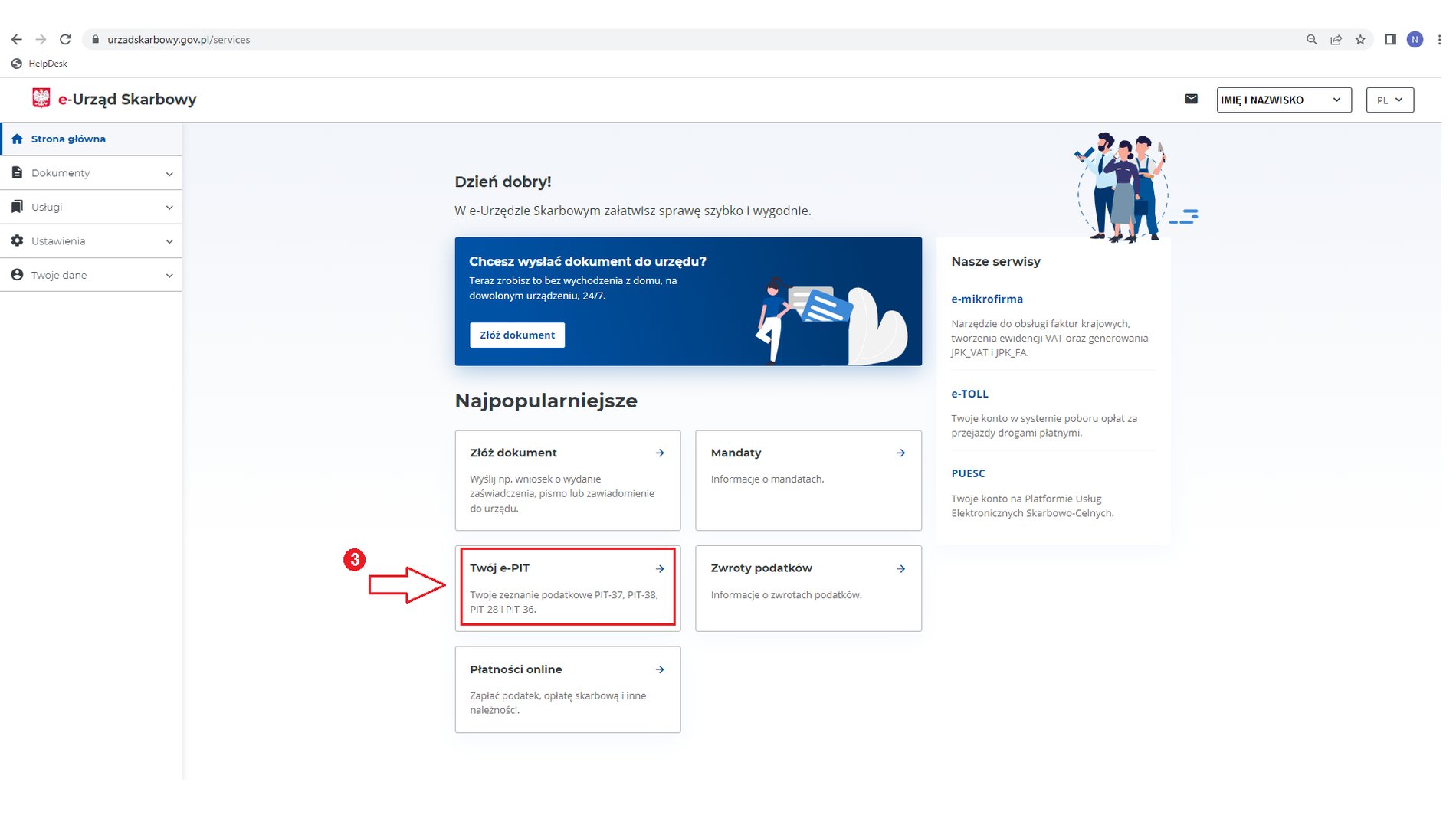Open the browser side panel icon
This screenshot has width=1456, height=818.
point(1390,39)
